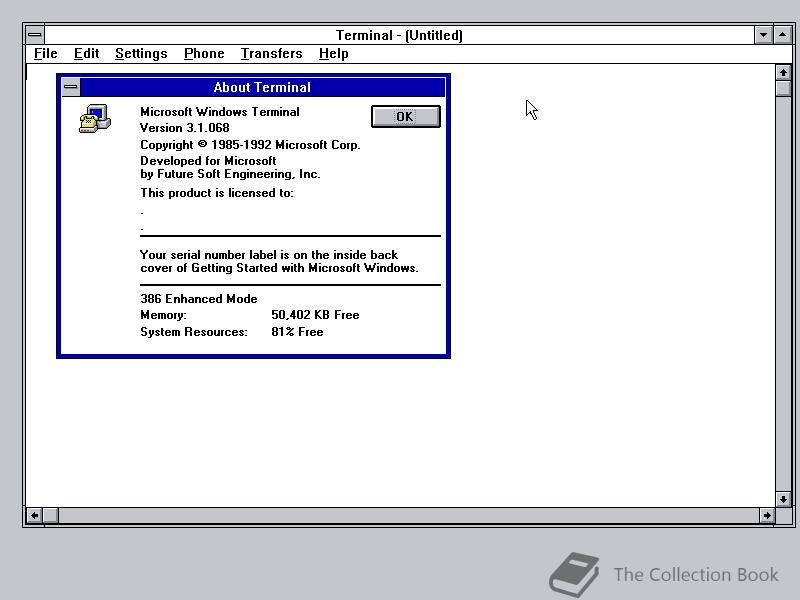The image size is (800, 600).
Task: Click the Terminal - (Untitled) title bar
Action: 399,35
